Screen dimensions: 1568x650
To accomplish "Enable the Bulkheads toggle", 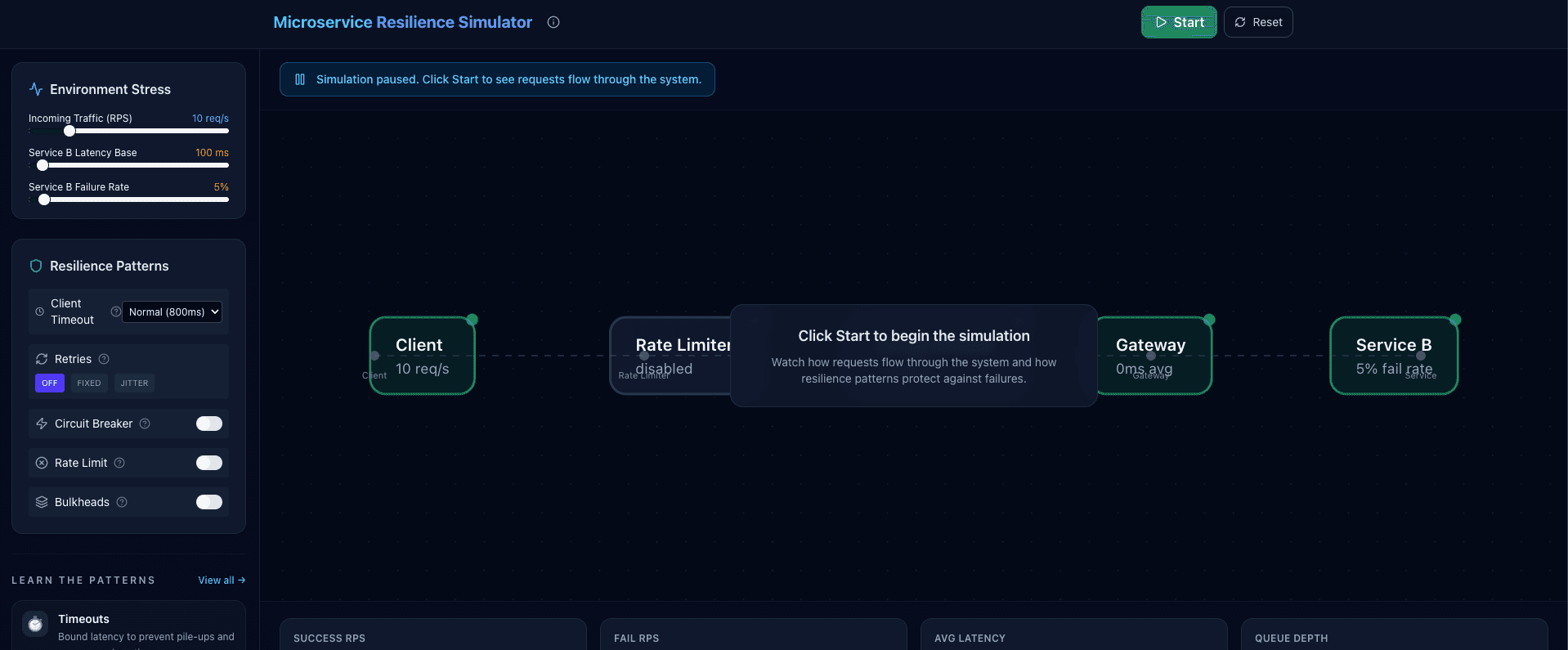I will pos(209,502).
